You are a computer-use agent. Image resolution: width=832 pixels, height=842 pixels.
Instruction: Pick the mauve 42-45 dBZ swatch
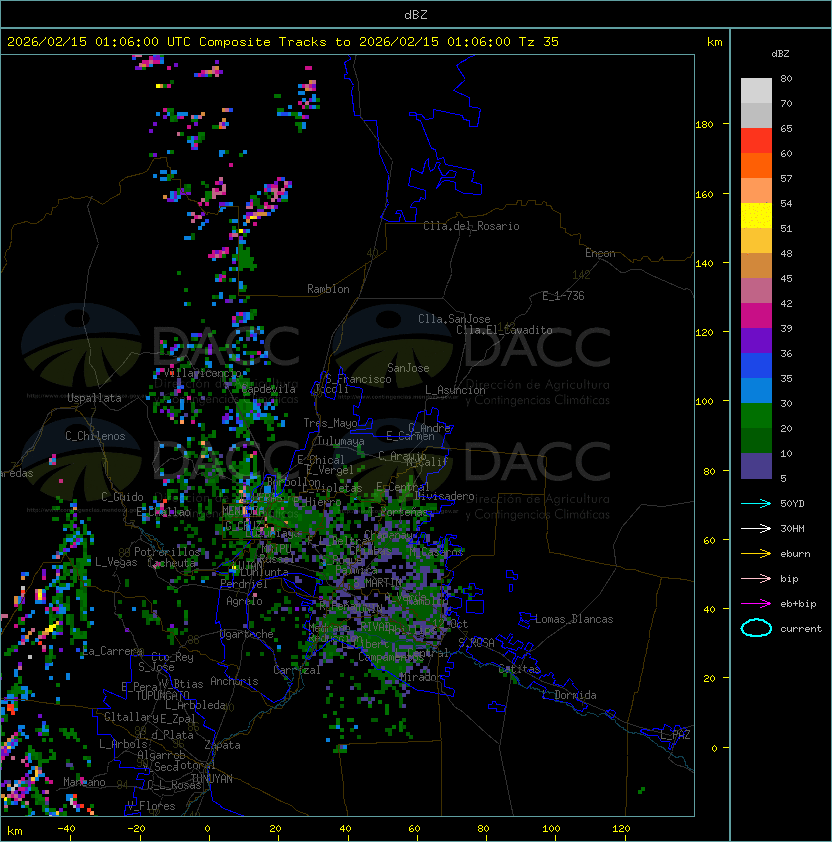pyautogui.click(x=756, y=291)
